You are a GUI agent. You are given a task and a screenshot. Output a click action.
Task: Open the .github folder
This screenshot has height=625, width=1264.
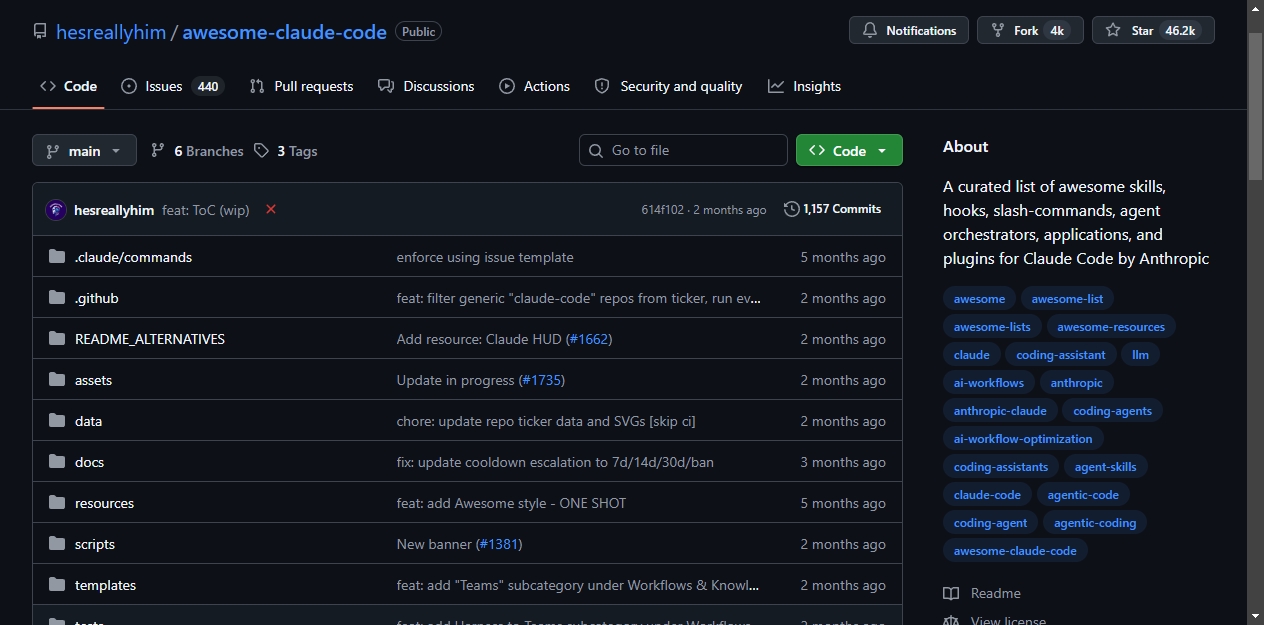(96, 298)
